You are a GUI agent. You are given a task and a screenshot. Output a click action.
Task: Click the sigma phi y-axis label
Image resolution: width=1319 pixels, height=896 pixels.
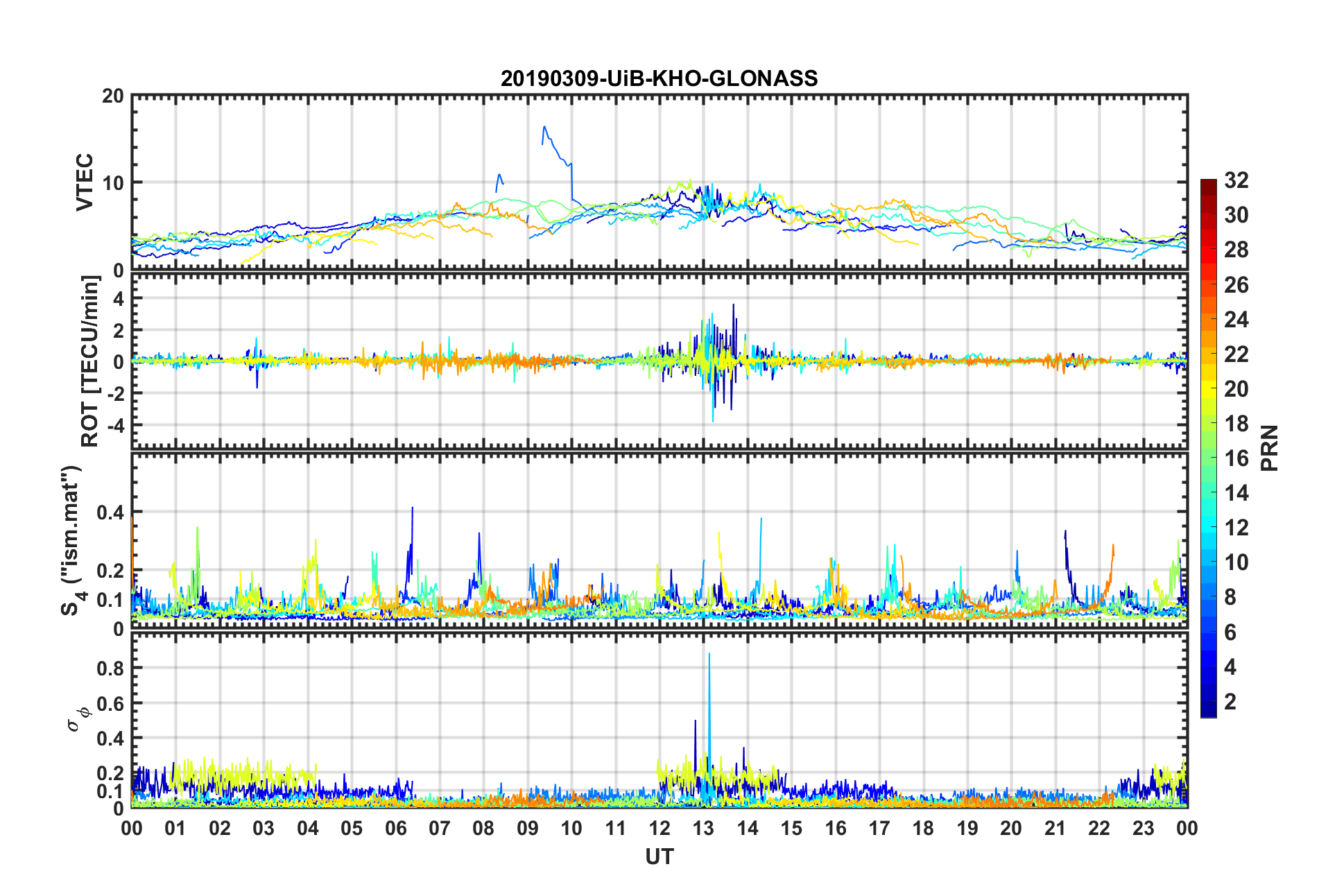point(78,718)
